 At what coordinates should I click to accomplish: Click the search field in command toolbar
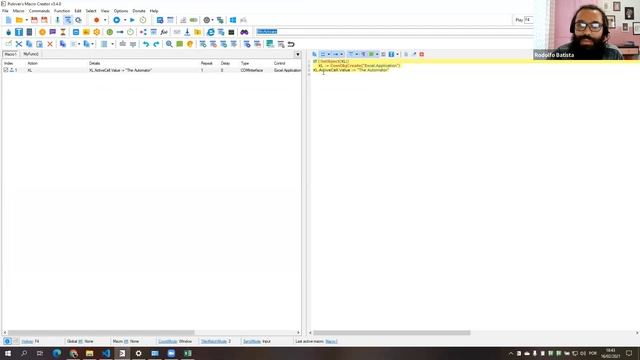[394, 32]
